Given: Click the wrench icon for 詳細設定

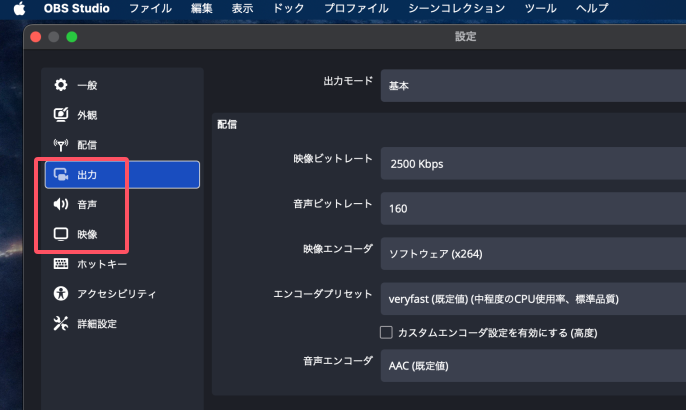Looking at the screenshot, I should point(61,323).
